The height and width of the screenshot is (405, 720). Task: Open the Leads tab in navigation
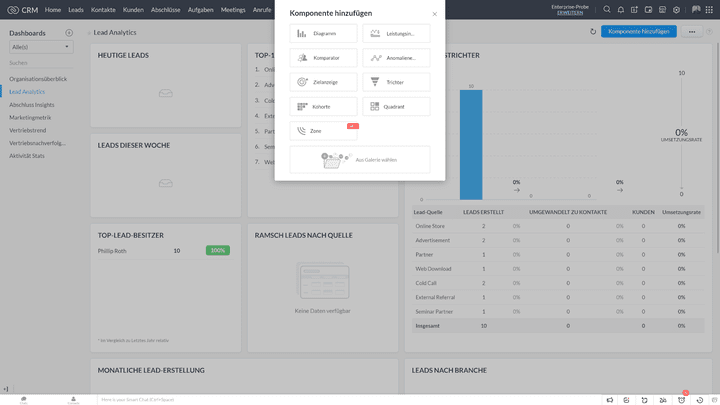[76, 9]
